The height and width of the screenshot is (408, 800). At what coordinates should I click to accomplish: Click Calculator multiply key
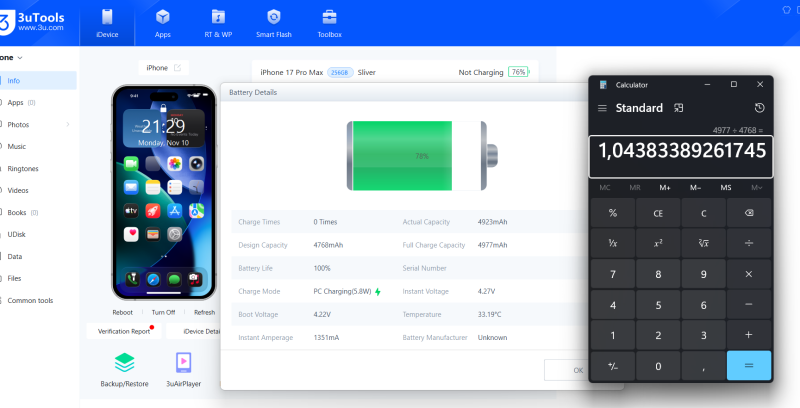pyautogui.click(x=749, y=274)
